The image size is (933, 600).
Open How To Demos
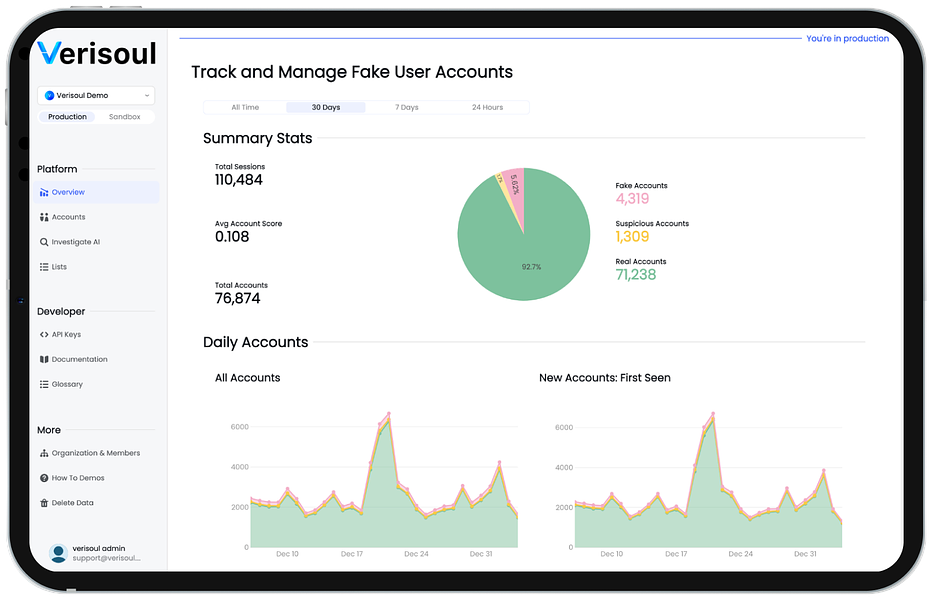tap(96, 479)
